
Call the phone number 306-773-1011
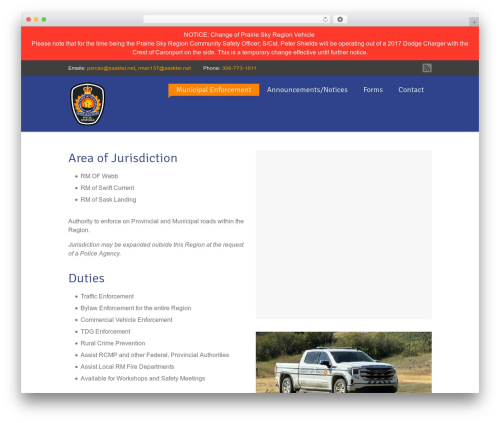pyautogui.click(x=239, y=68)
